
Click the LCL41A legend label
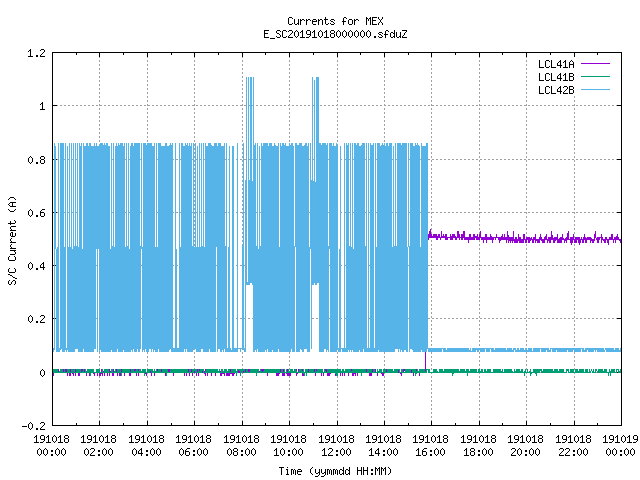point(556,64)
